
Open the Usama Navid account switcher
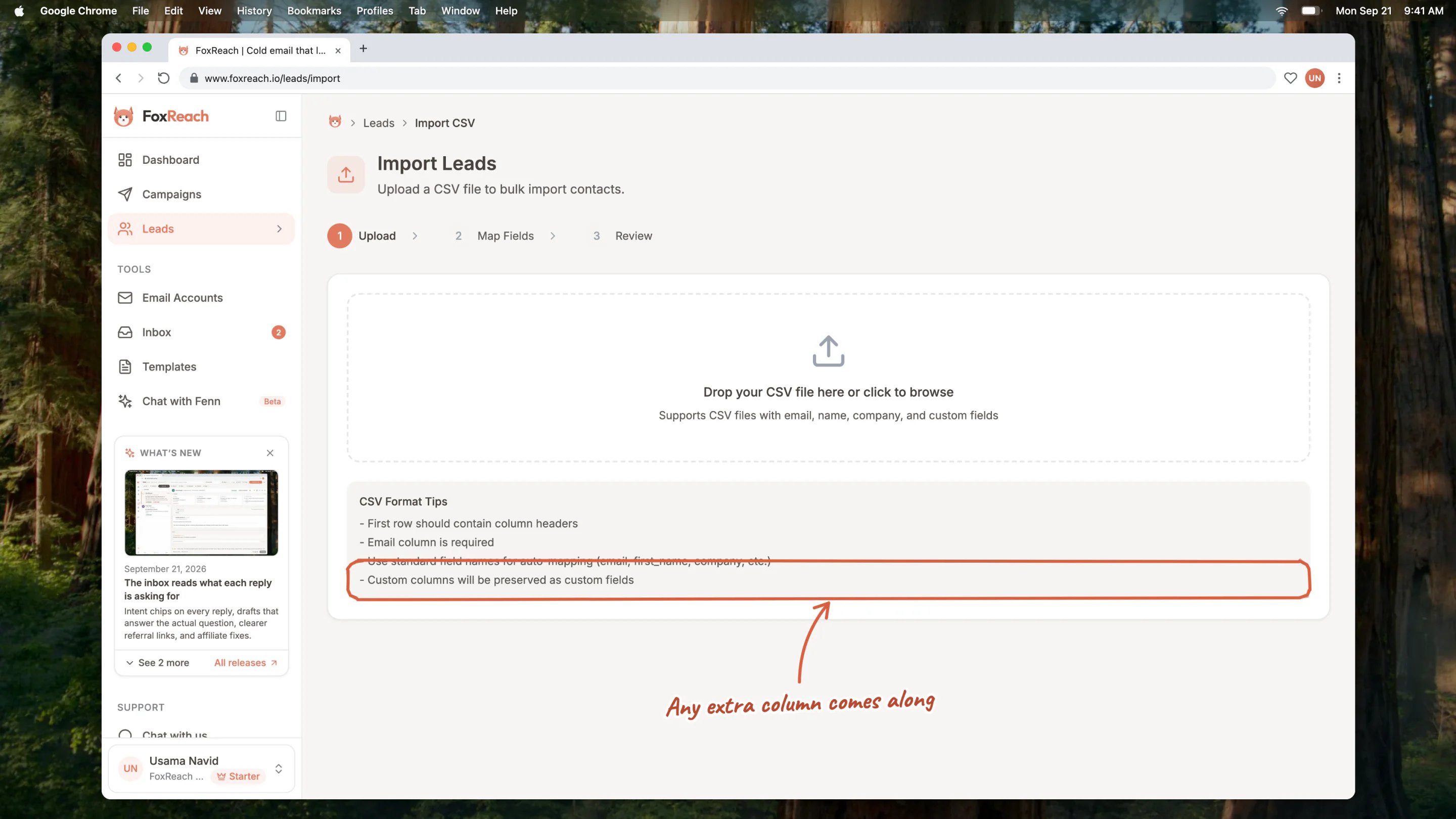(x=201, y=768)
